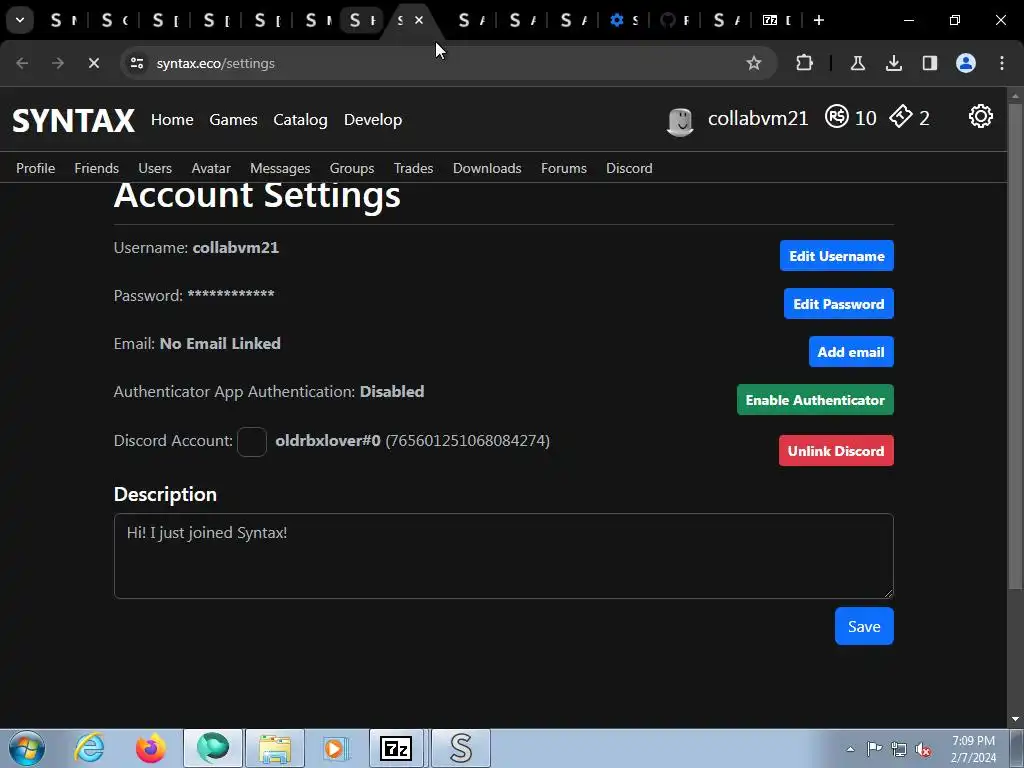1024x768 pixels.
Task: Switch to the 7z icon browser tab
Action: [776, 20]
